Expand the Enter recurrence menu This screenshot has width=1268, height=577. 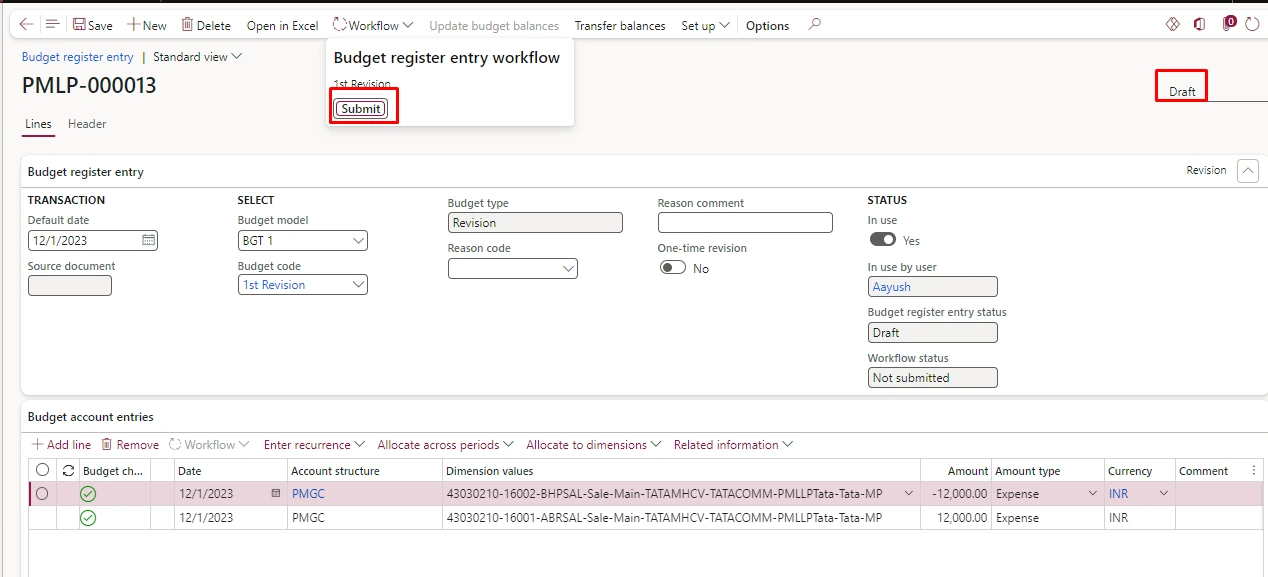tap(313, 445)
